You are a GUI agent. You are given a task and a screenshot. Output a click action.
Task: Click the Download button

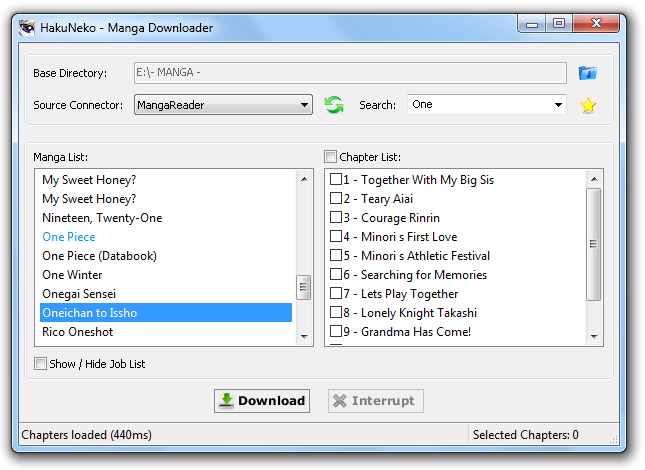click(x=262, y=401)
